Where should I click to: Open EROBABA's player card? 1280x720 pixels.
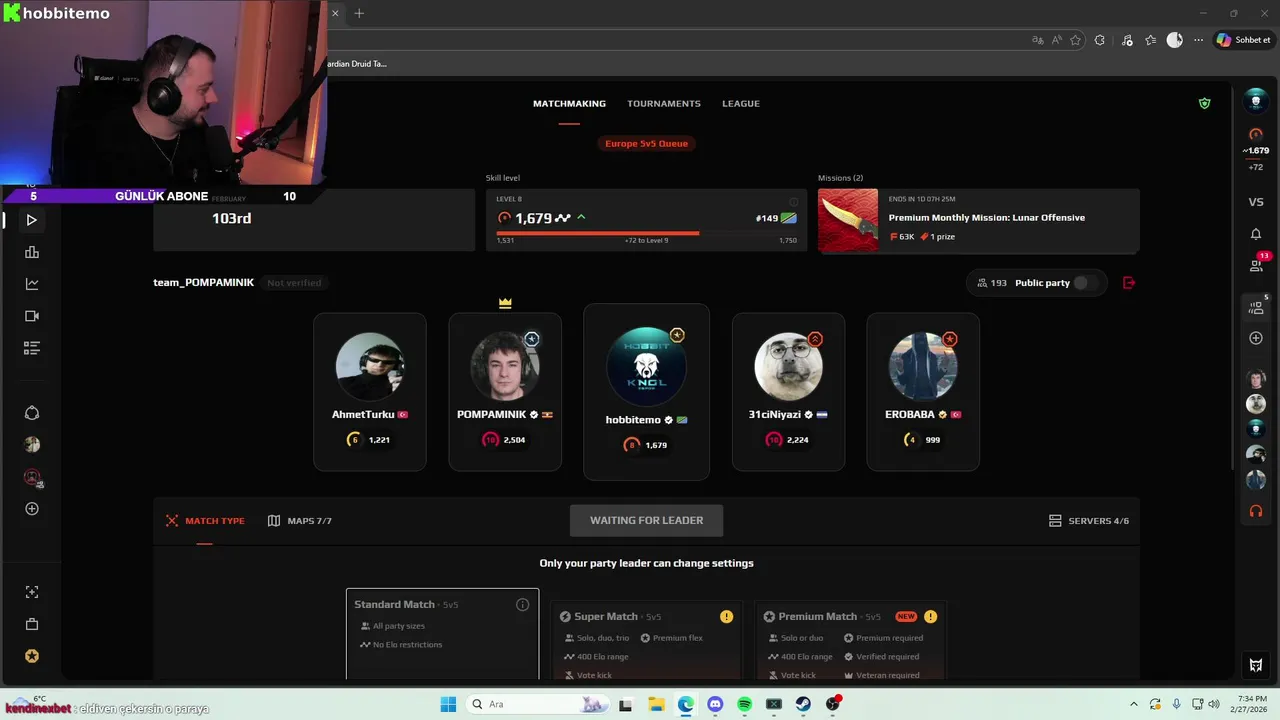pyautogui.click(x=923, y=392)
